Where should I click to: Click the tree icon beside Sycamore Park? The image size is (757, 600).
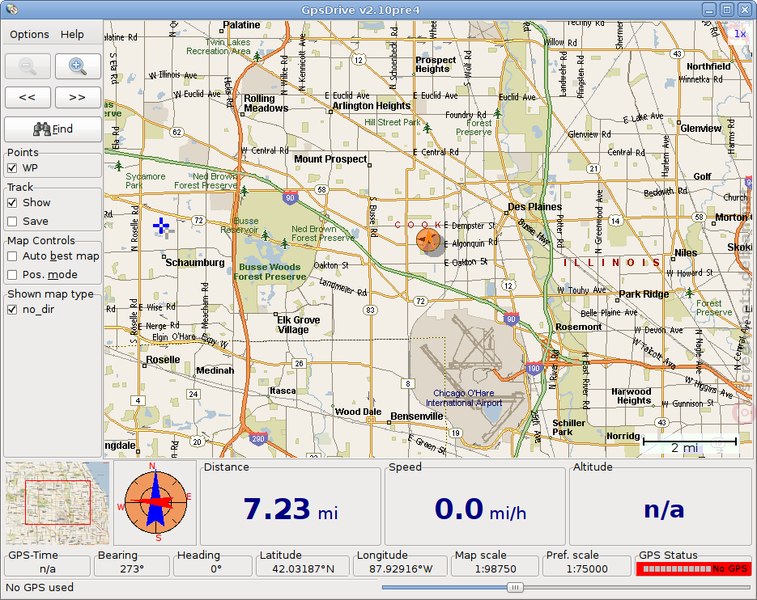coord(119,167)
